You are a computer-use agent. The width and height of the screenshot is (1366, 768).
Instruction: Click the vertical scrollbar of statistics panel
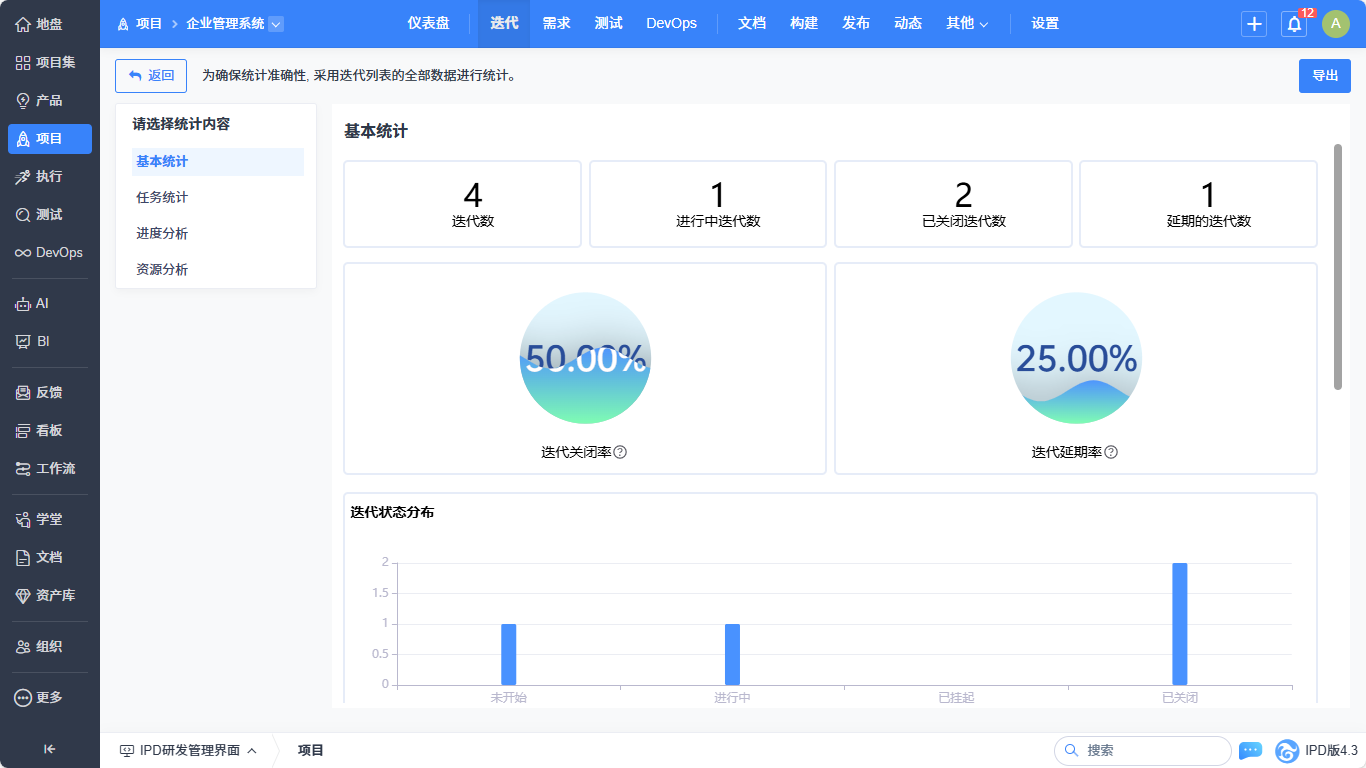click(x=1338, y=267)
